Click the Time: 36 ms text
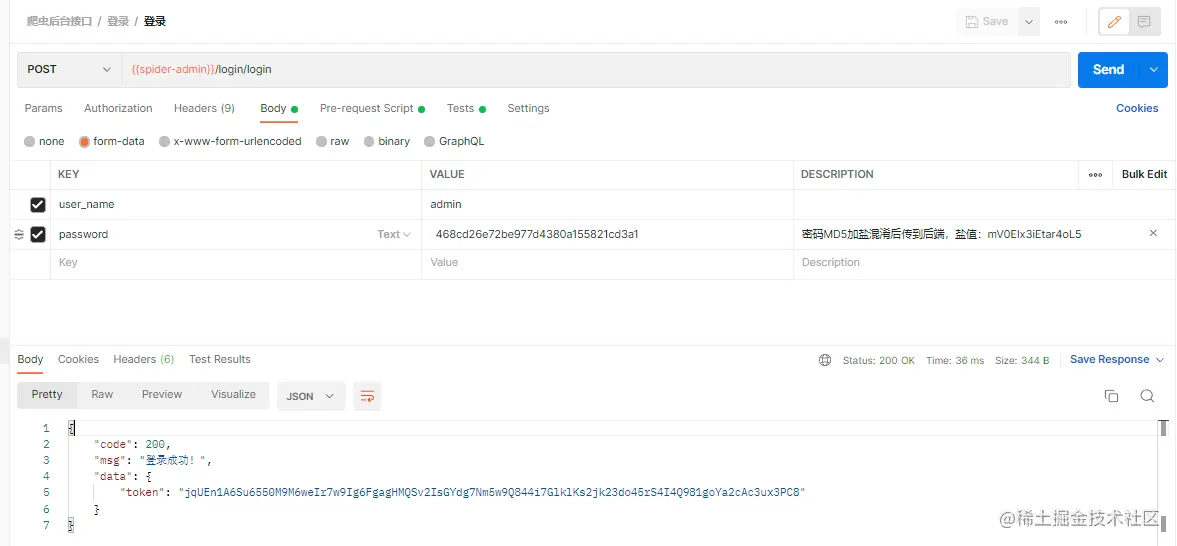Viewport: 1177px width, 546px height. (x=955, y=360)
